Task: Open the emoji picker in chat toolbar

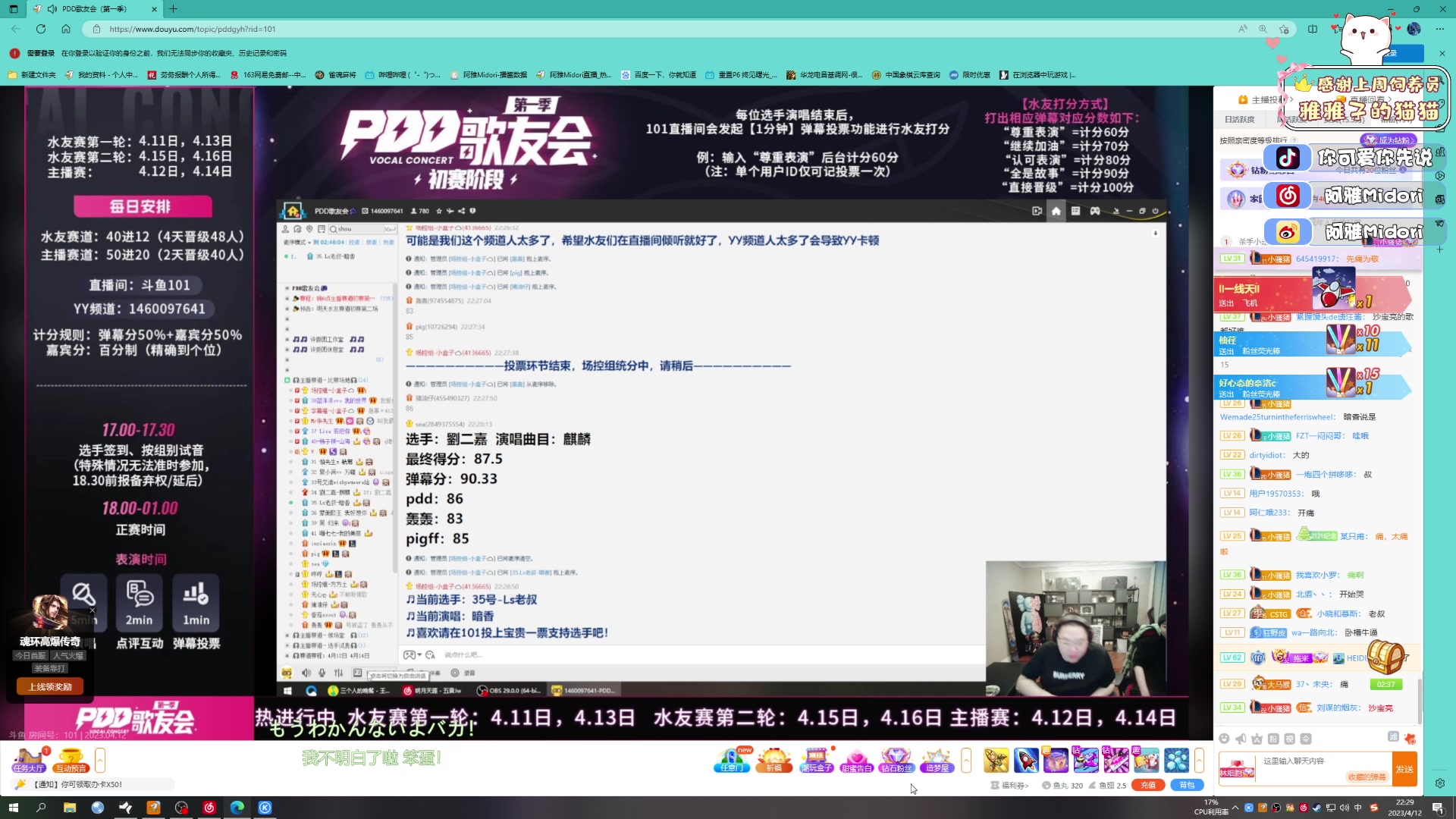Action: [1224, 739]
